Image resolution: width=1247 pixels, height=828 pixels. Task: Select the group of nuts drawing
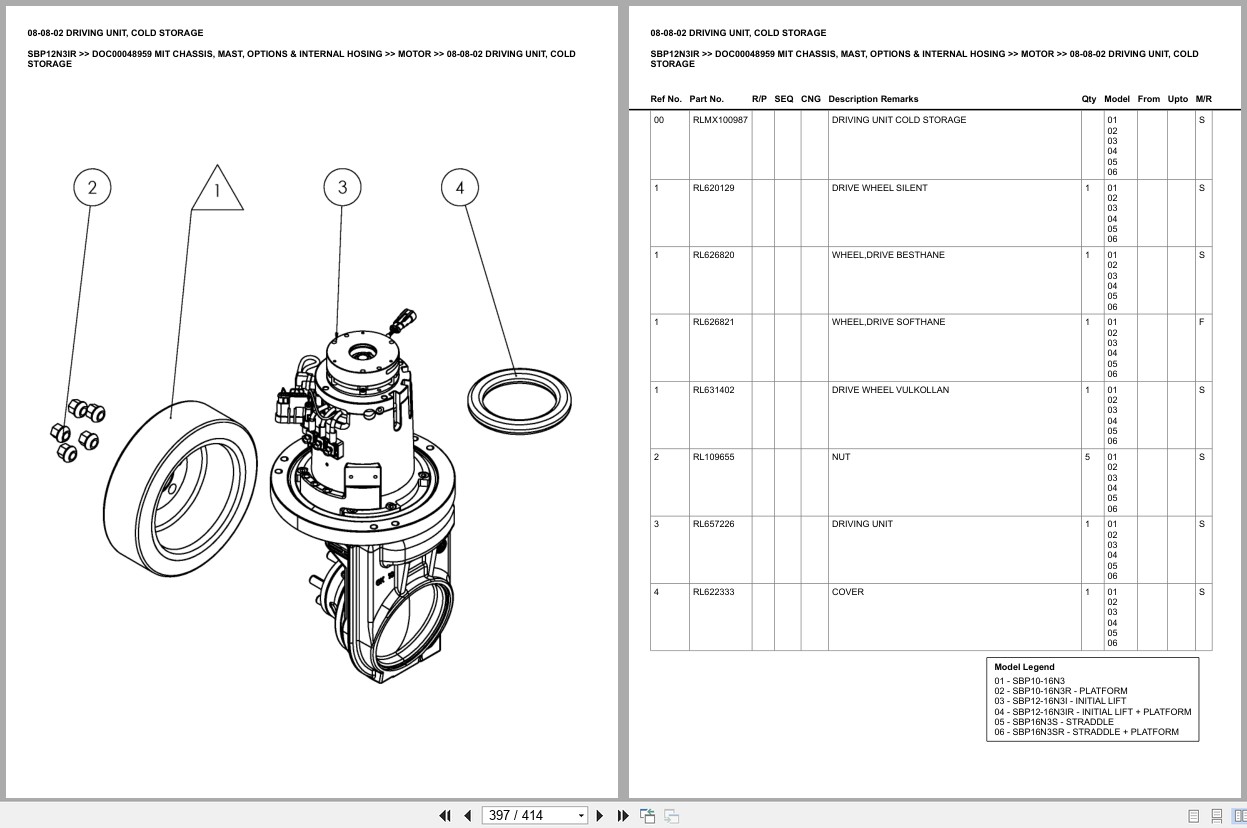tap(78, 430)
